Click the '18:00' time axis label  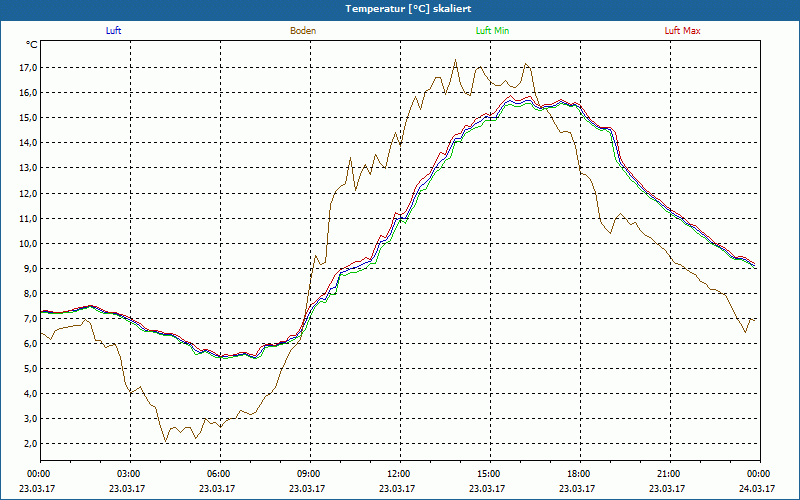pos(580,474)
